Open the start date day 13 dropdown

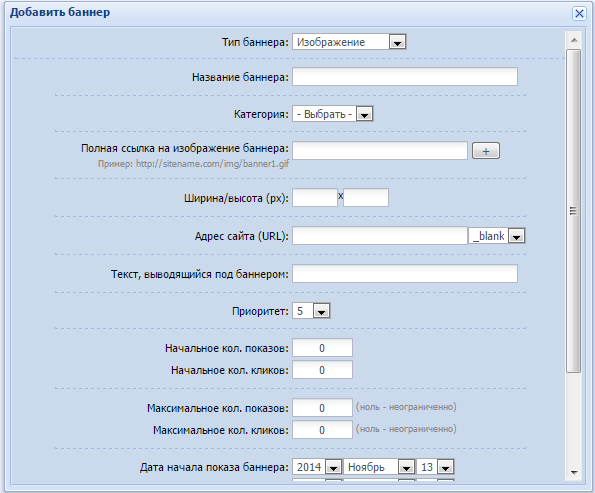(x=435, y=467)
